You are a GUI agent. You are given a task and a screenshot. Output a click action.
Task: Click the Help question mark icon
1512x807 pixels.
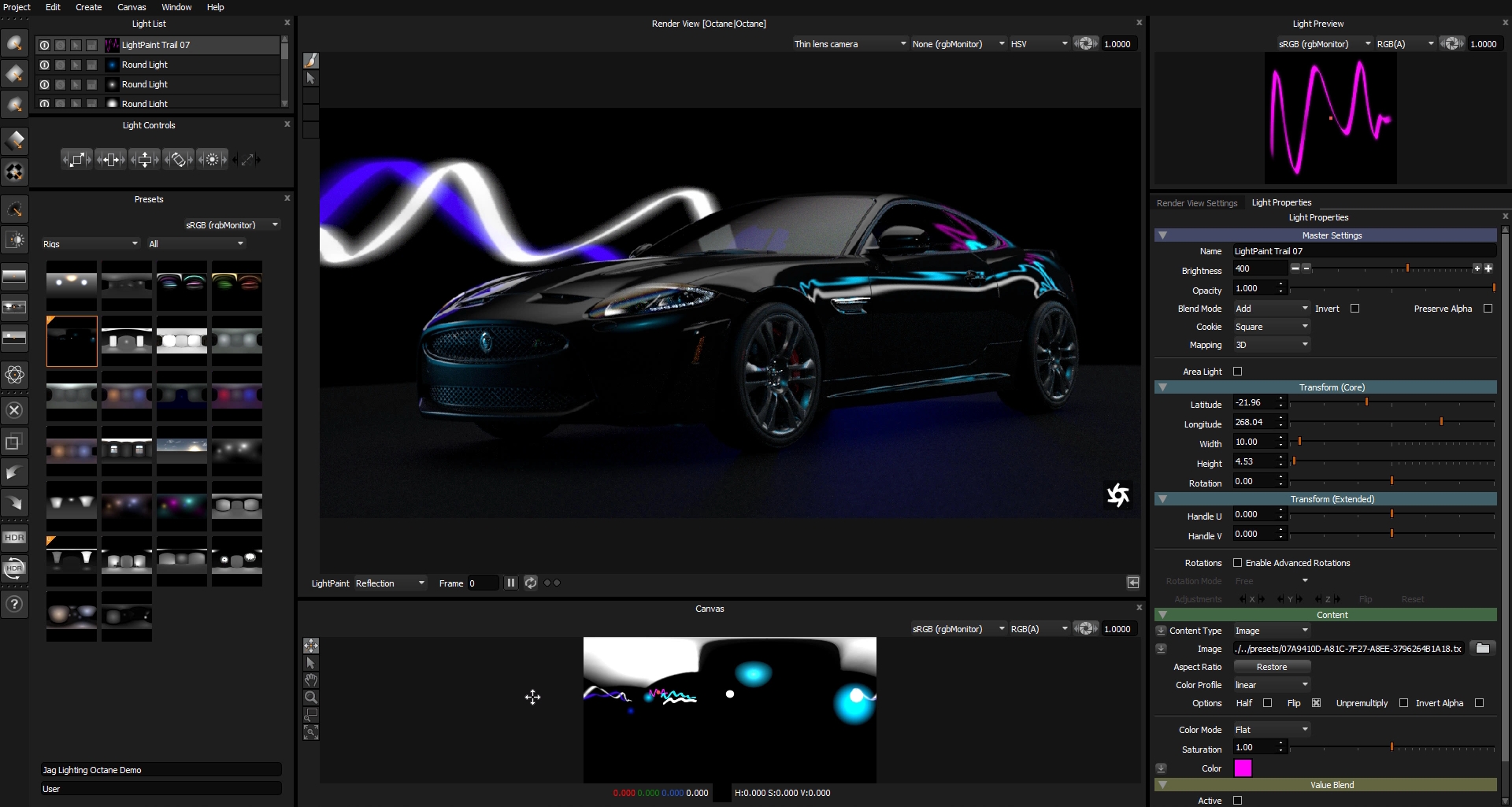(x=14, y=604)
